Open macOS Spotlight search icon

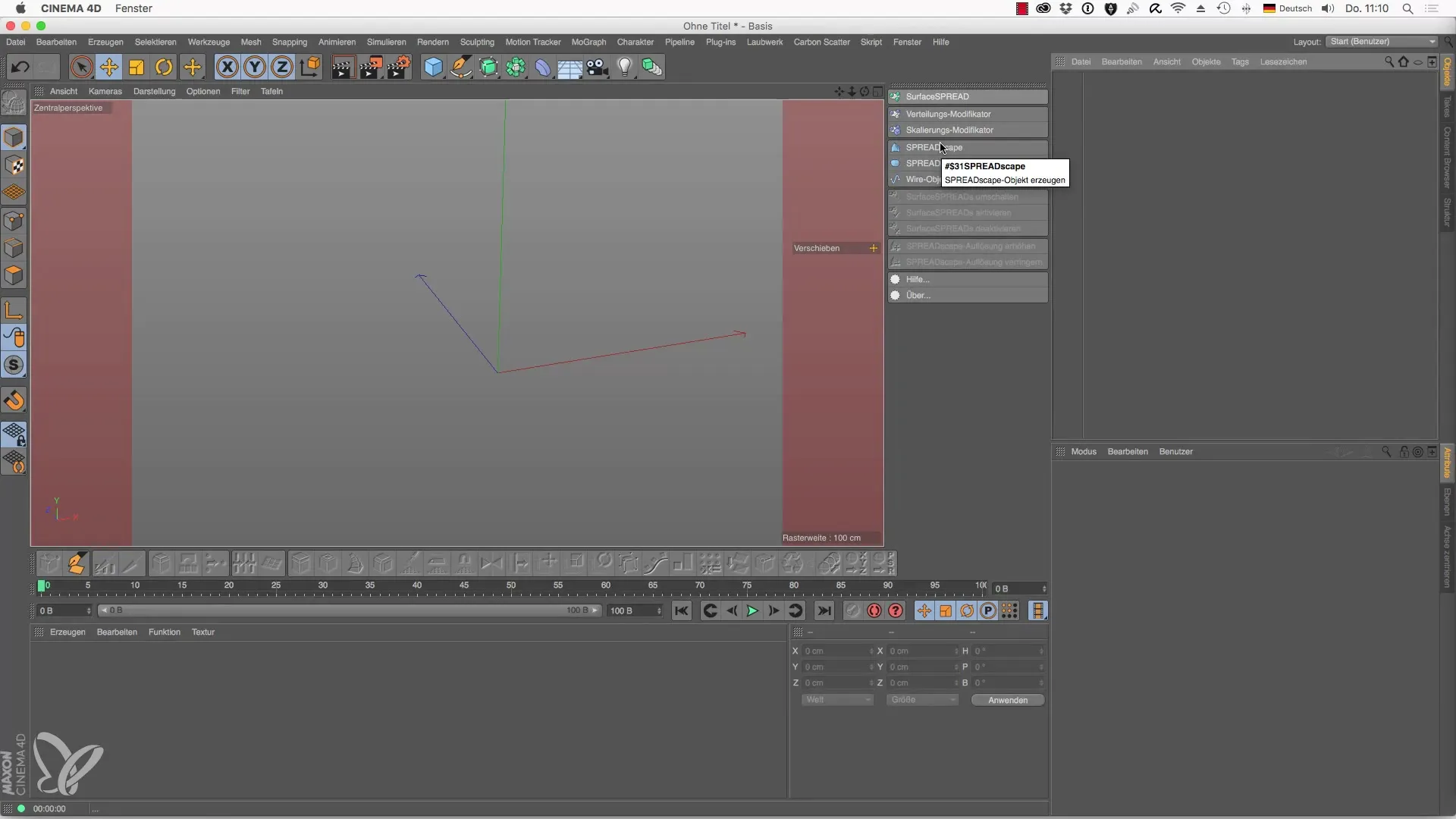point(1407,9)
